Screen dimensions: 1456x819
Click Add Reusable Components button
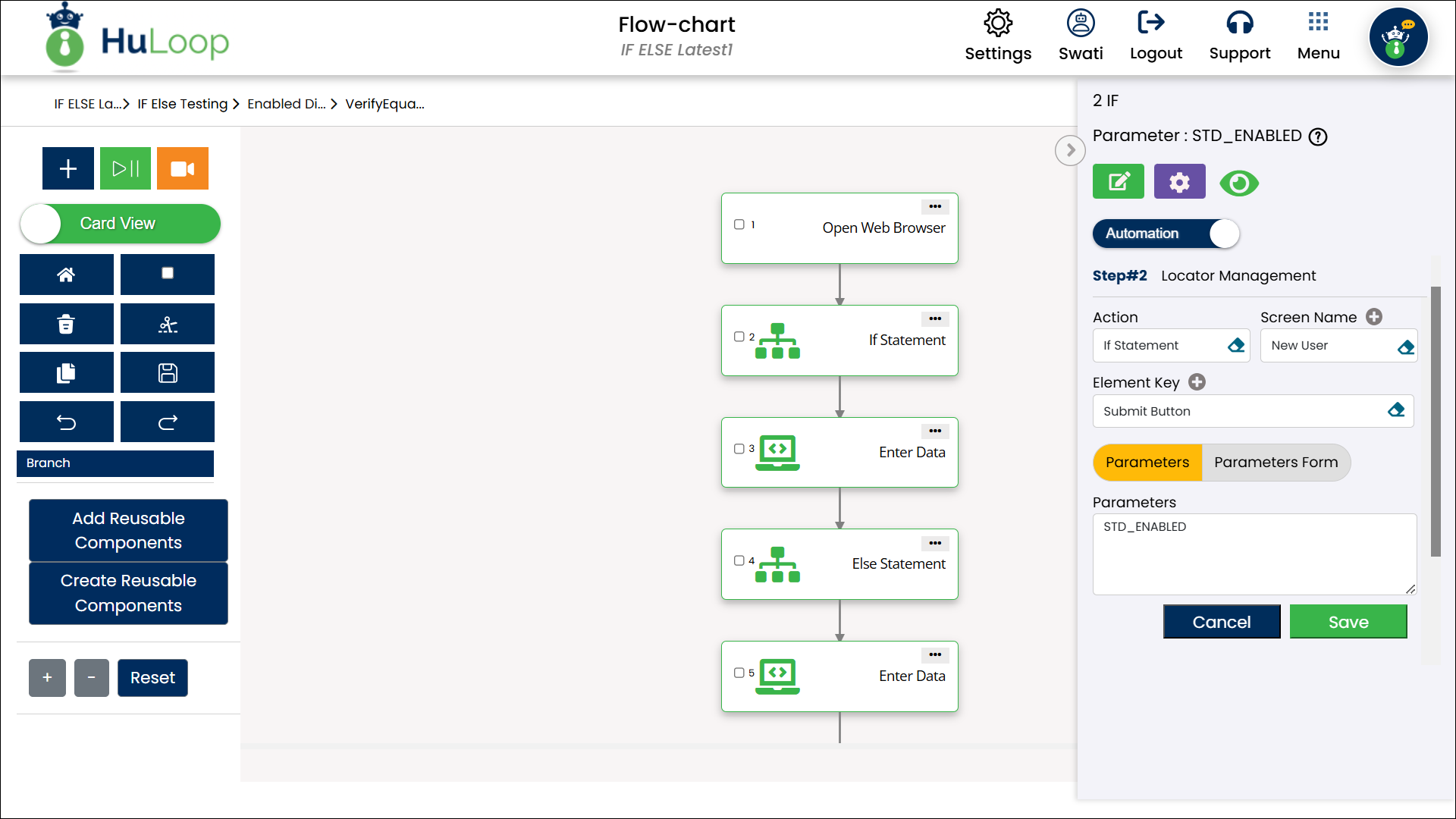tap(128, 530)
